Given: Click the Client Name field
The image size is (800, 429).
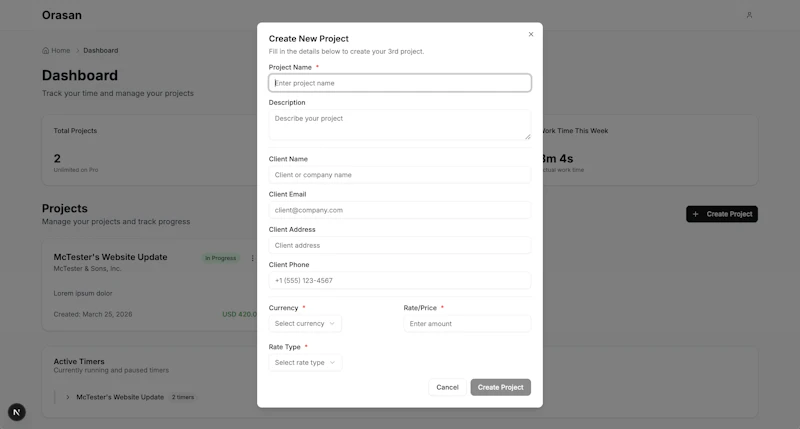Looking at the screenshot, I should click(x=399, y=174).
